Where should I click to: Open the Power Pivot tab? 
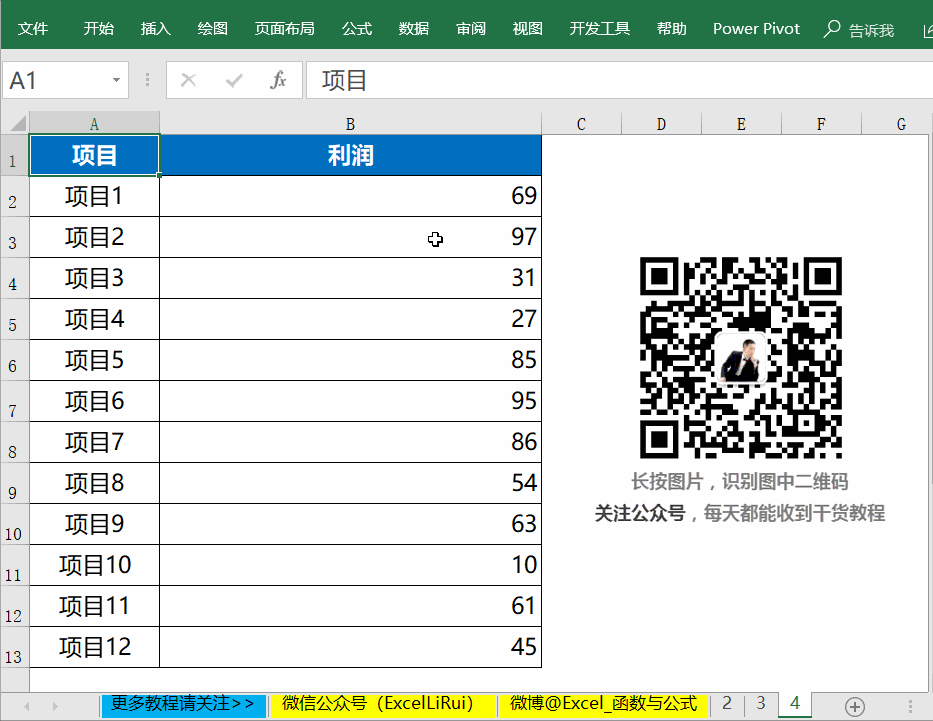point(756,29)
